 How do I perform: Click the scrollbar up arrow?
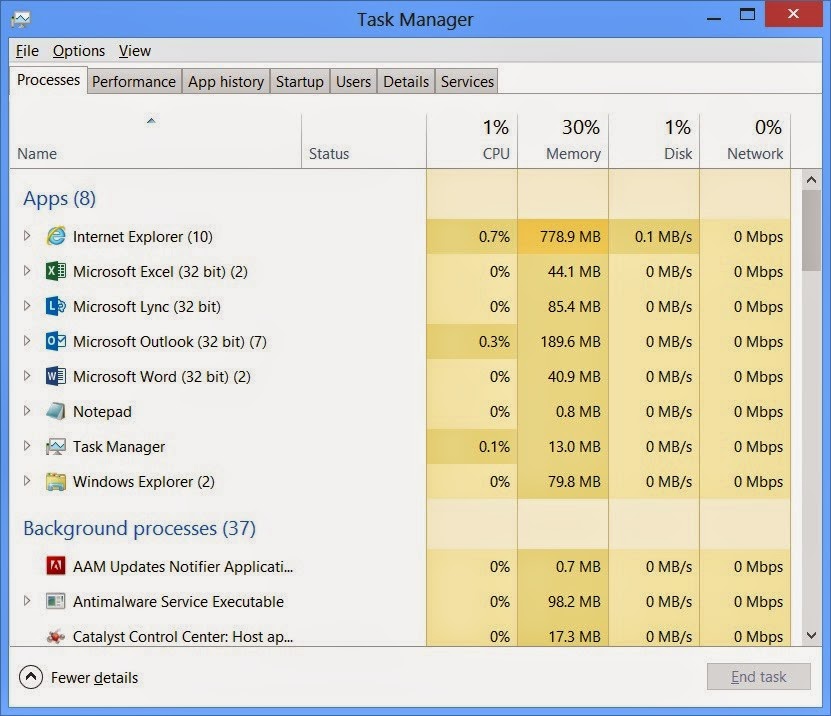(811, 180)
